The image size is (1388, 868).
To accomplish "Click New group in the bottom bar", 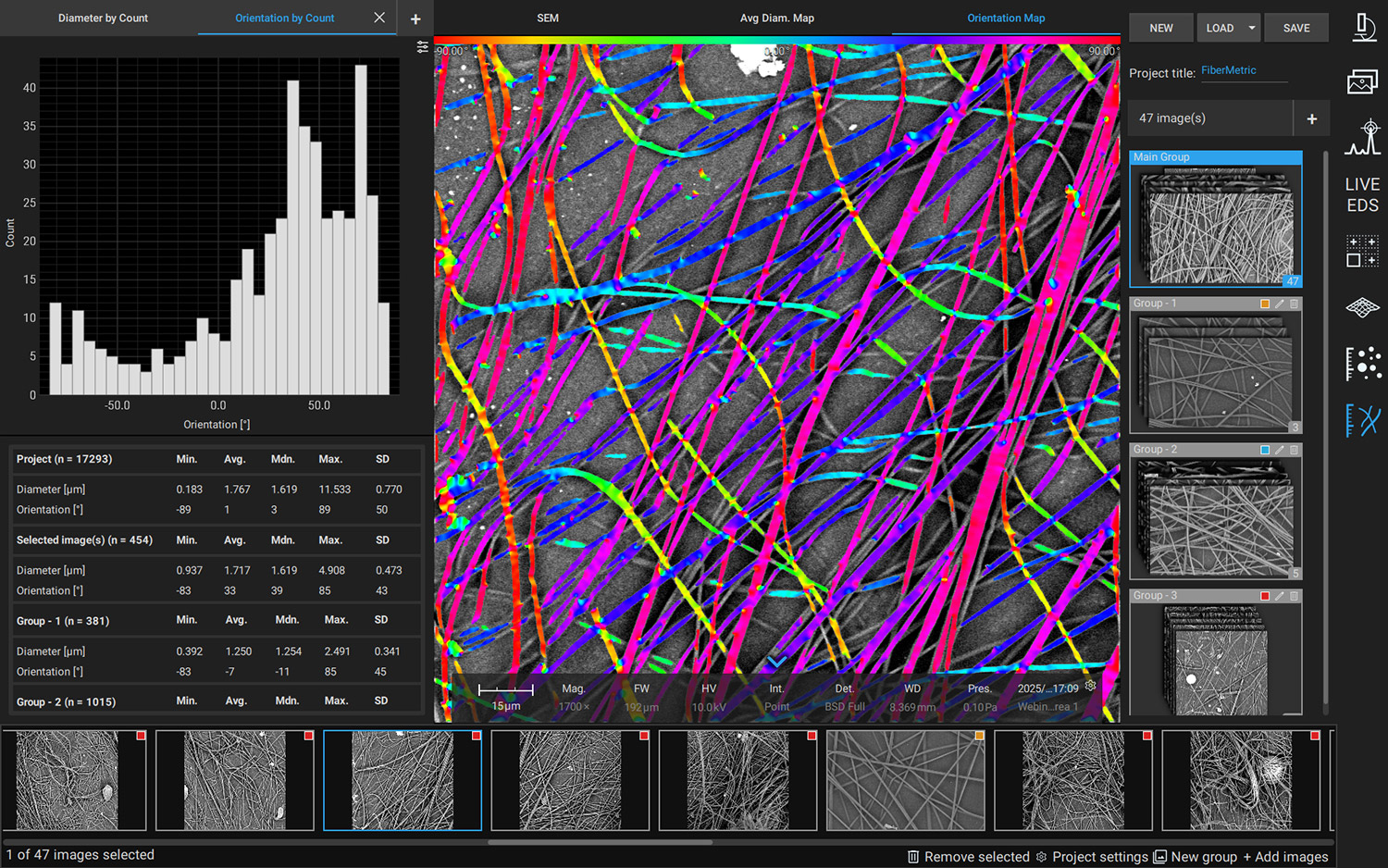I will [x=1195, y=857].
